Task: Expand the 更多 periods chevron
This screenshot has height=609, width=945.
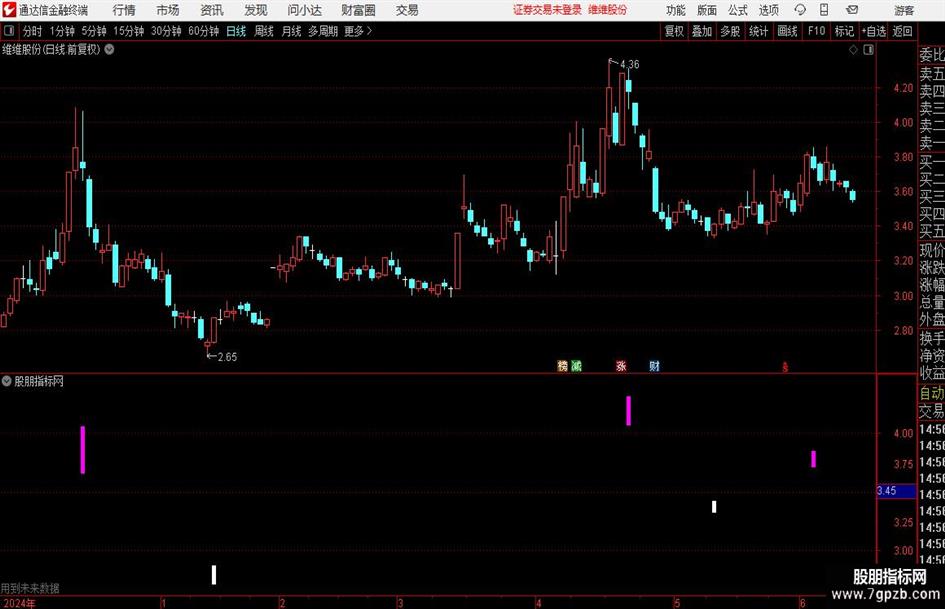Action: [369, 31]
